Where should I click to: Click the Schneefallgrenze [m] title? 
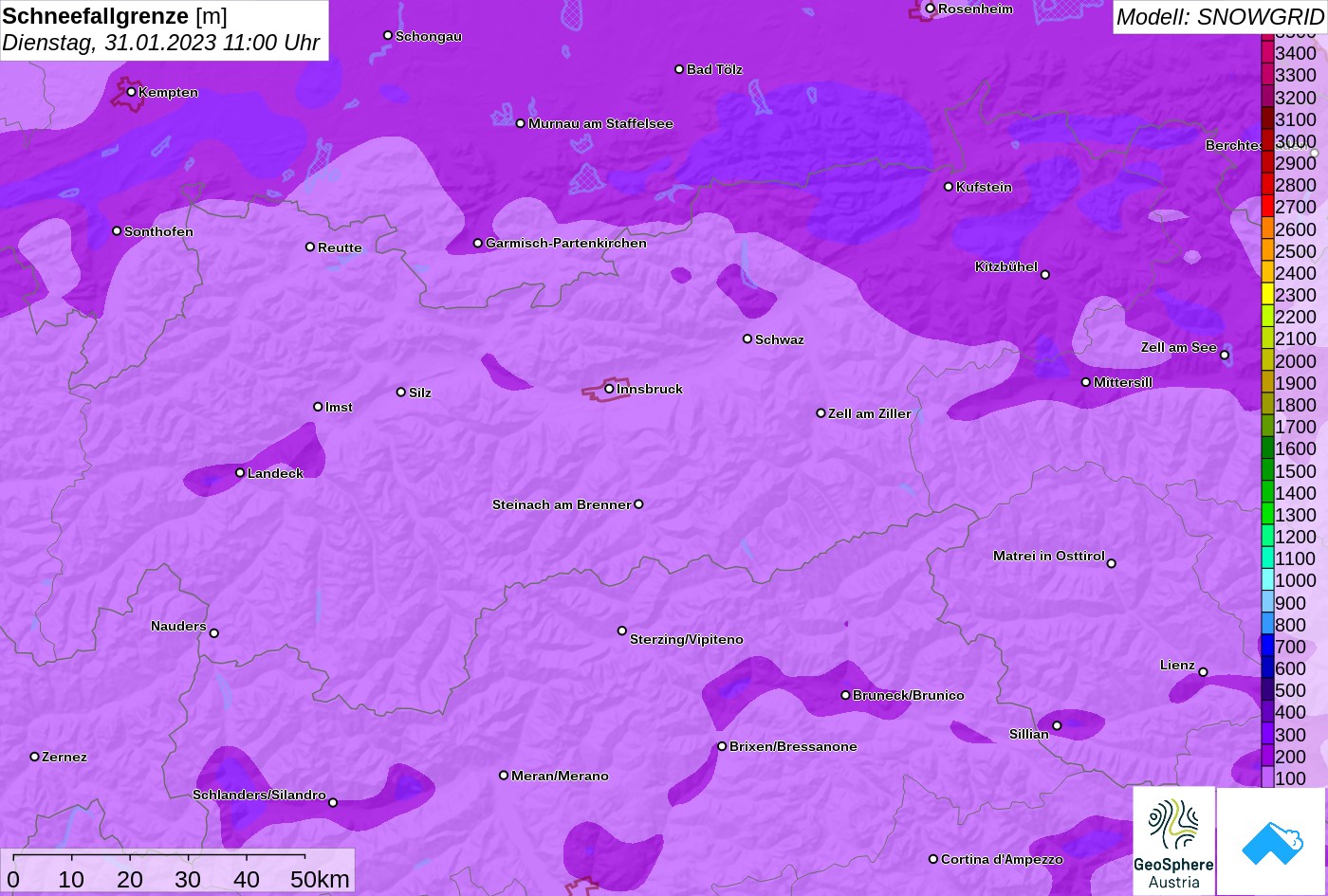click(x=115, y=16)
